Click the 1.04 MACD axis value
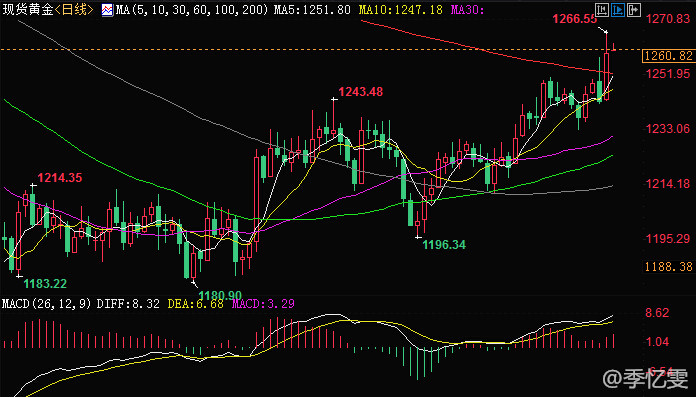Image resolution: width=696 pixels, height=397 pixels. (x=657, y=342)
